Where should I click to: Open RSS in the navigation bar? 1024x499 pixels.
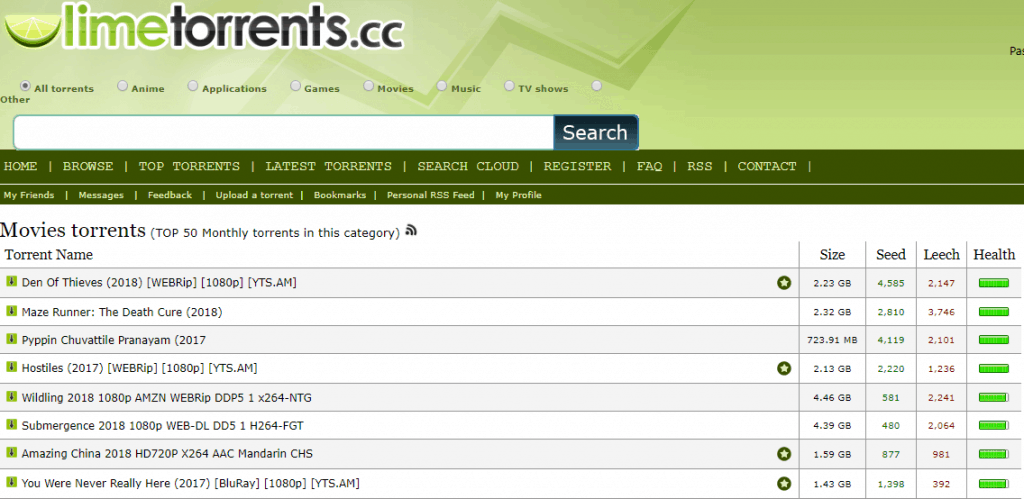(699, 166)
